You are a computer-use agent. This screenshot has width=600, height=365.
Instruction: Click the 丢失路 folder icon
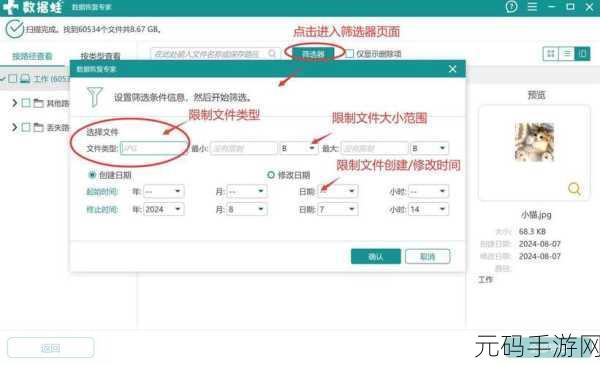[x=38, y=127]
